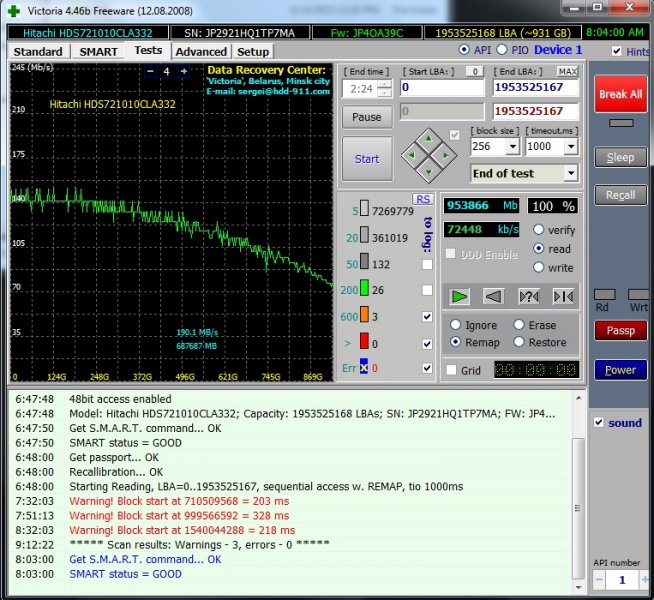This screenshot has height=600, width=654.
Task: Select the verify radio option
Action: click(x=539, y=230)
